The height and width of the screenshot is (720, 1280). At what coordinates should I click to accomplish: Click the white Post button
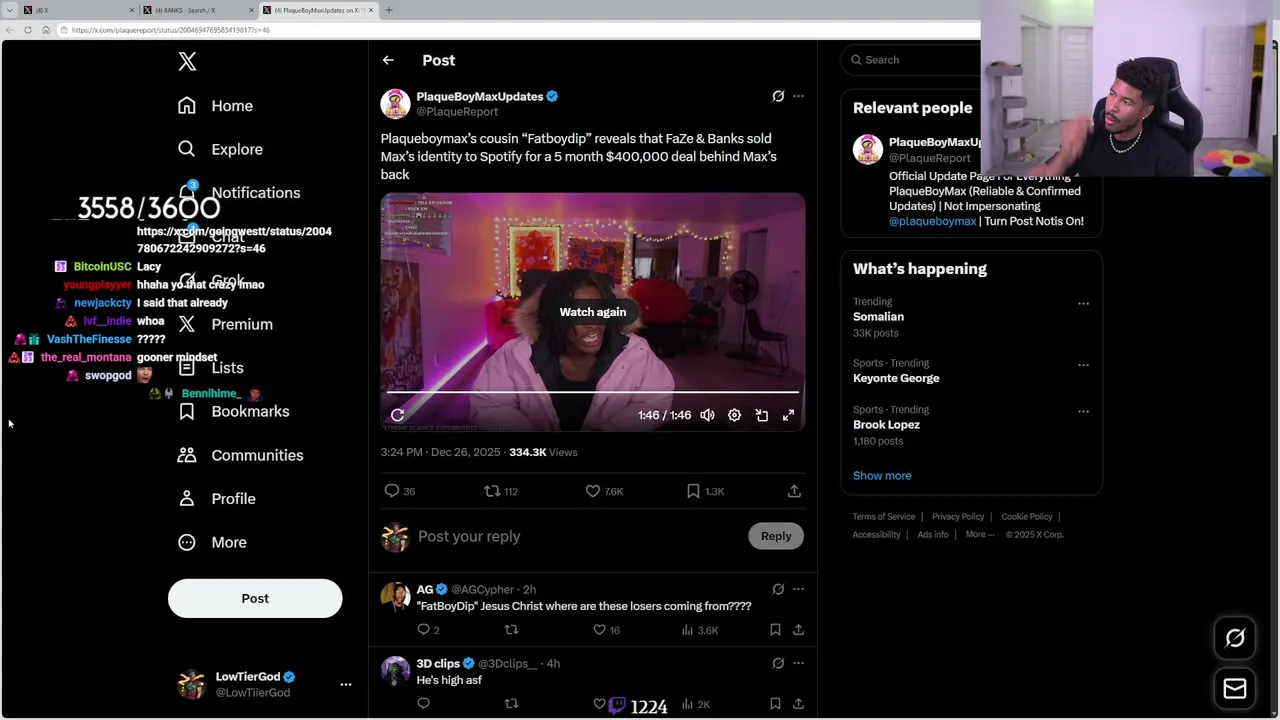point(255,598)
